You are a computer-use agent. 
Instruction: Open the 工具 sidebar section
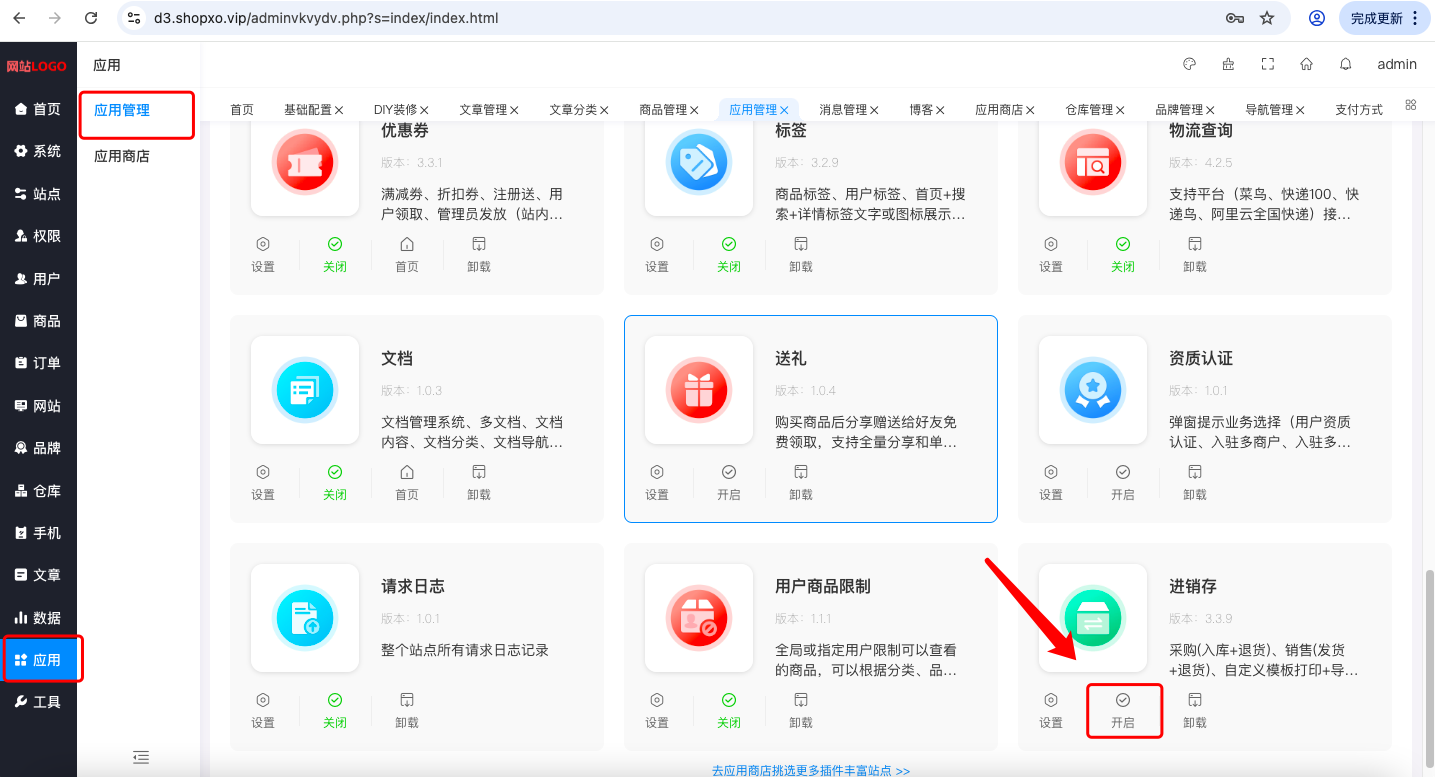[x=38, y=702]
